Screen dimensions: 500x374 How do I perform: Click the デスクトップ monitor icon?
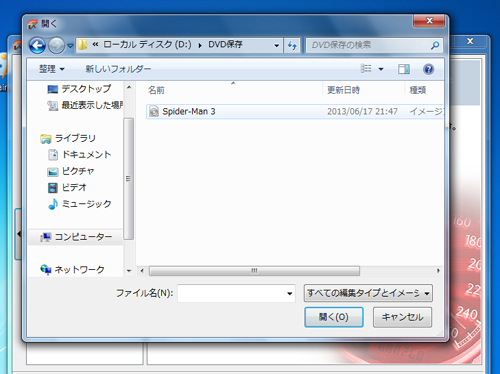point(53,89)
